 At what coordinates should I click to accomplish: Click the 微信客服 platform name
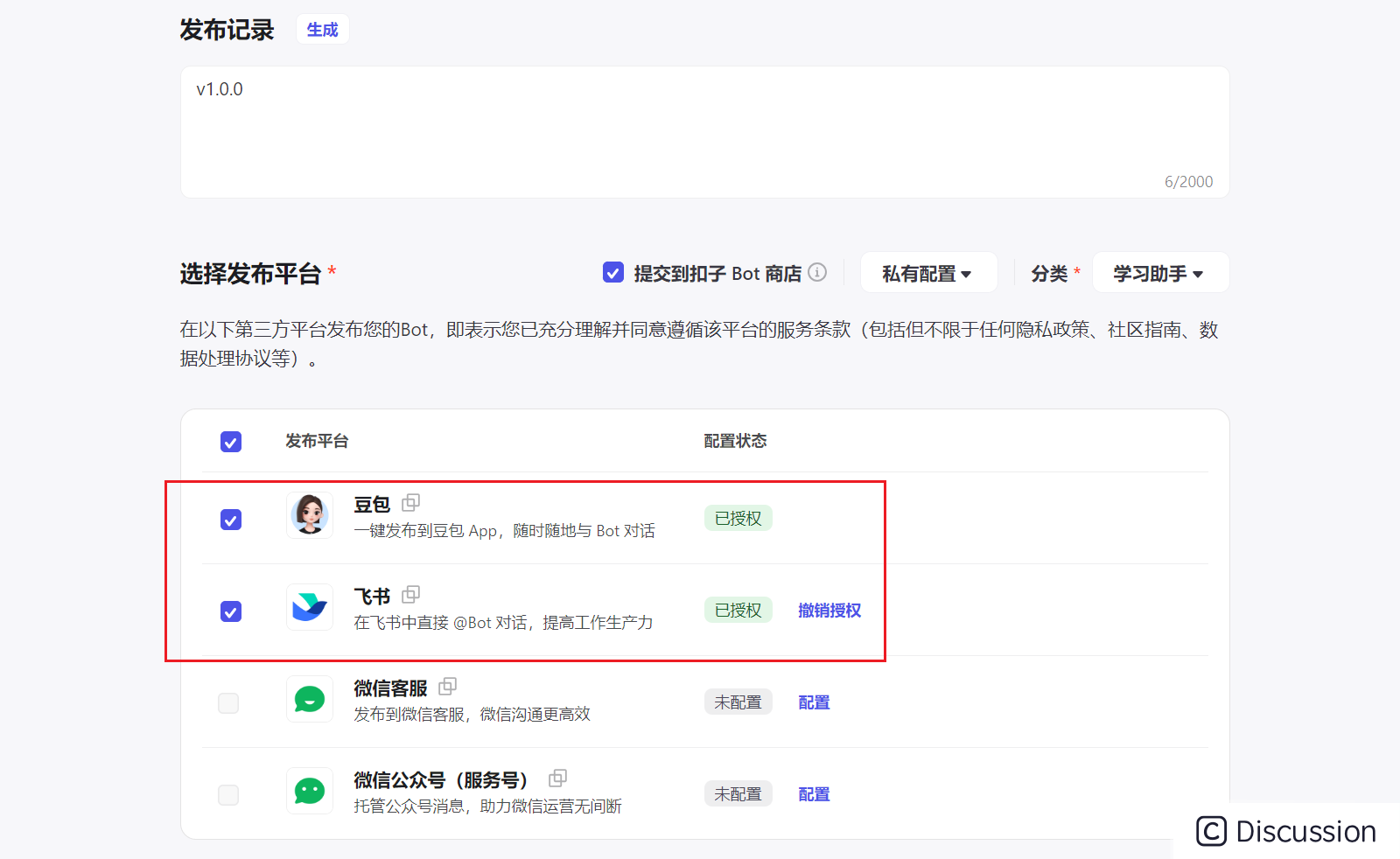[x=390, y=688]
